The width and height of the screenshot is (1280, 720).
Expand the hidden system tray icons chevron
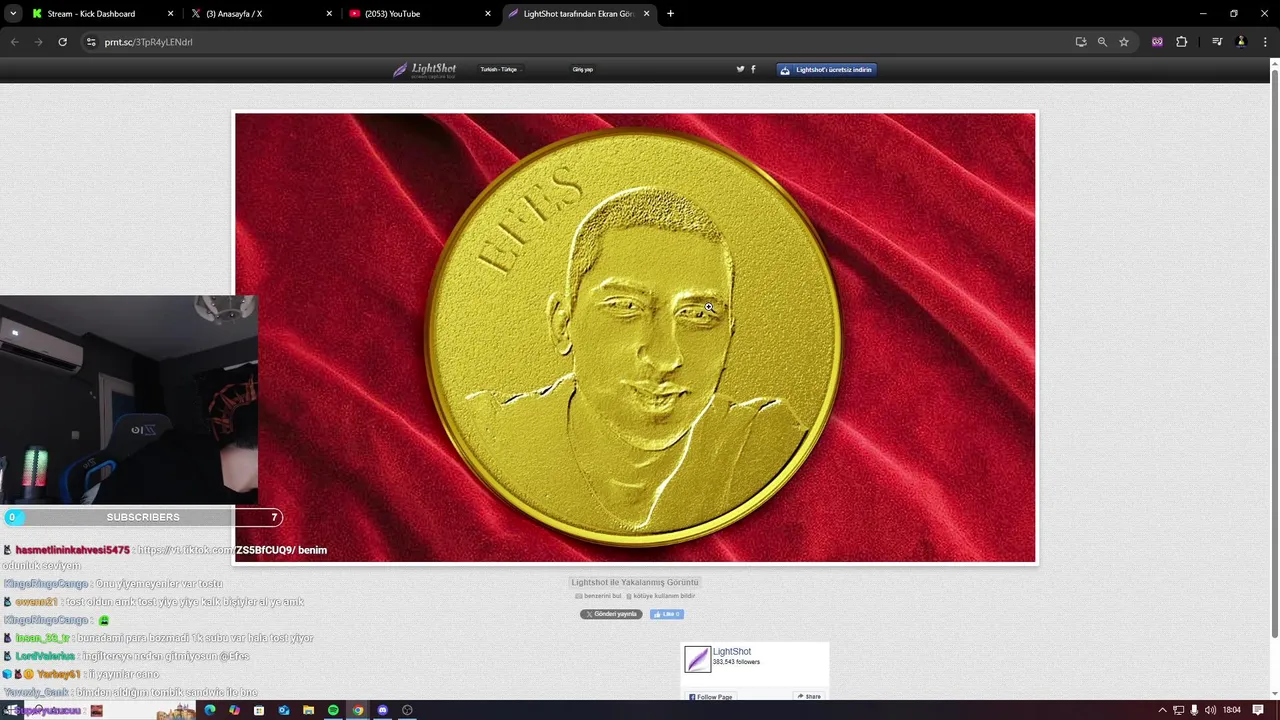(1162, 710)
